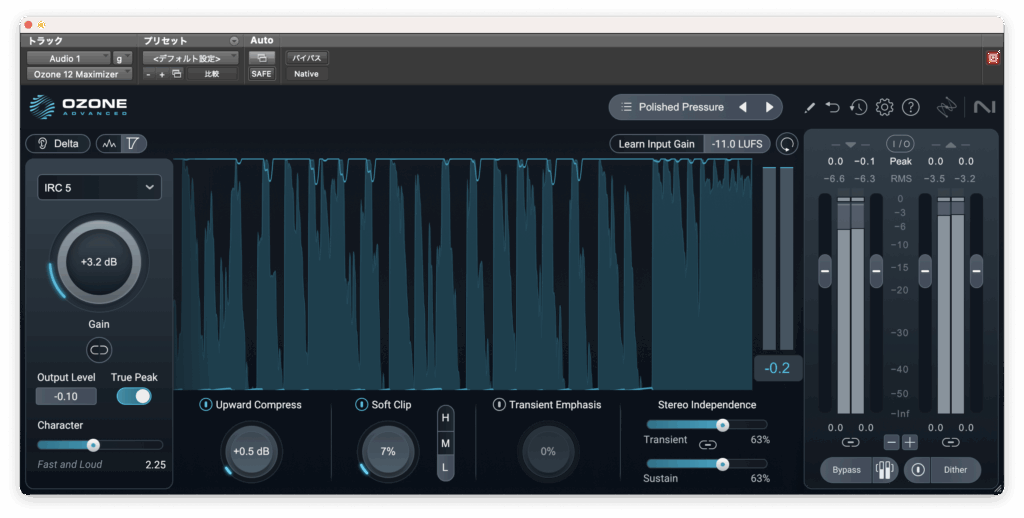Expand the デフォルト設定 preset dropdown

(189, 58)
